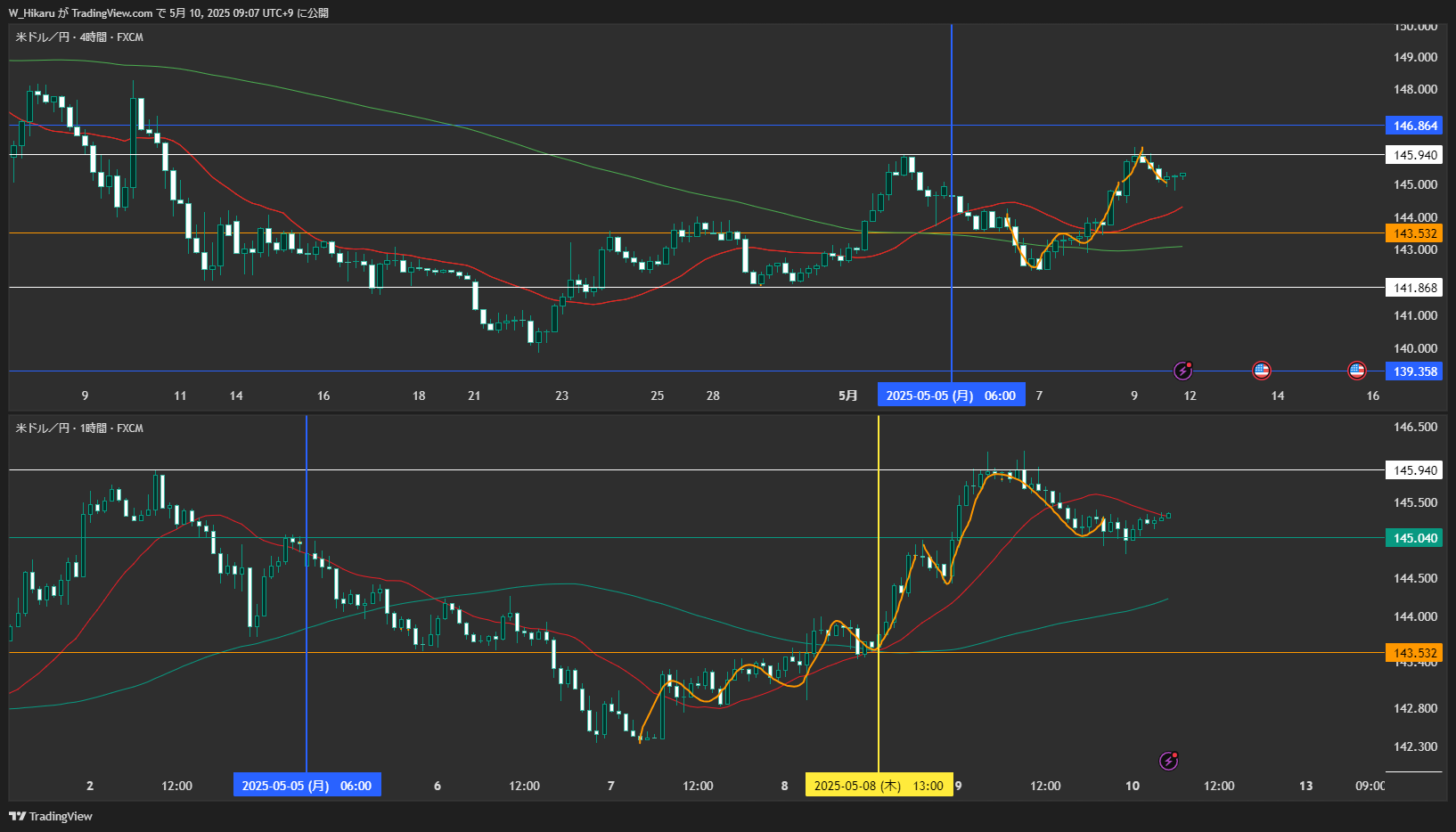Click date 2 on 1時間 time axis
Image resolution: width=1456 pixels, height=832 pixels.
[89, 786]
